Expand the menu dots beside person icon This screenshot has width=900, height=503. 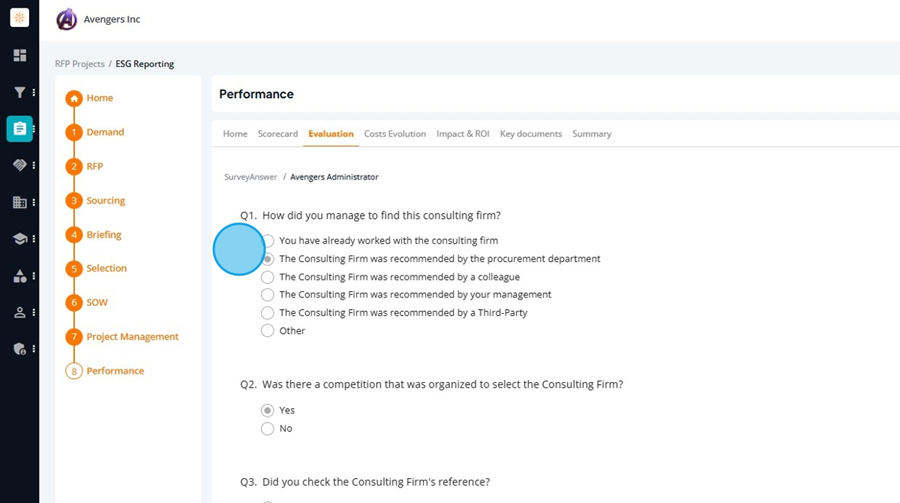[x=34, y=312]
